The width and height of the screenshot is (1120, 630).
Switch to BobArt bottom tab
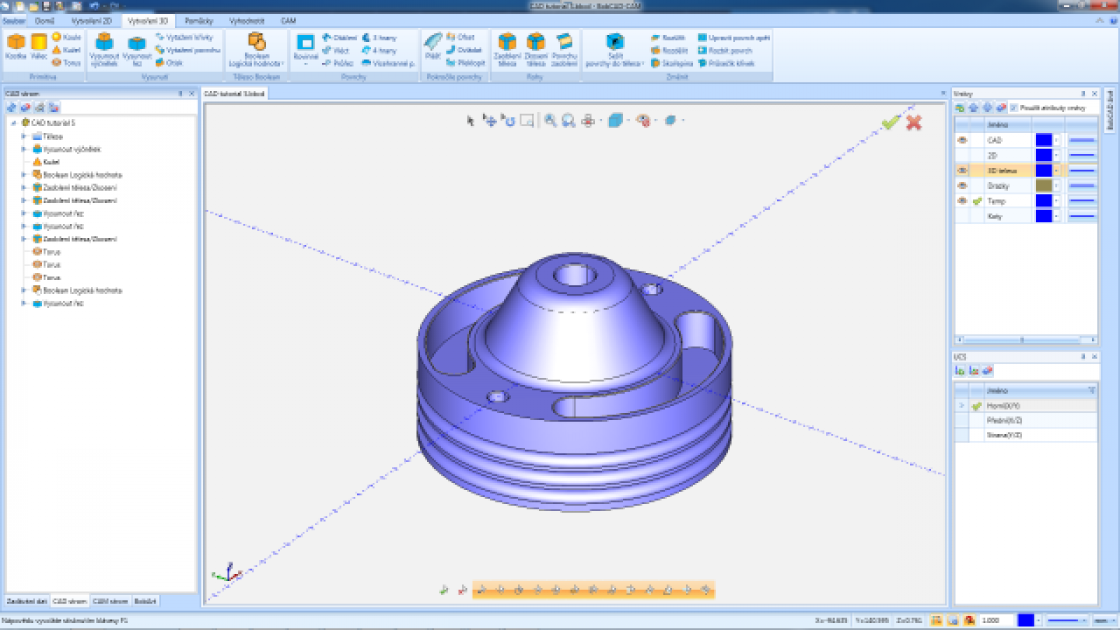pos(145,601)
